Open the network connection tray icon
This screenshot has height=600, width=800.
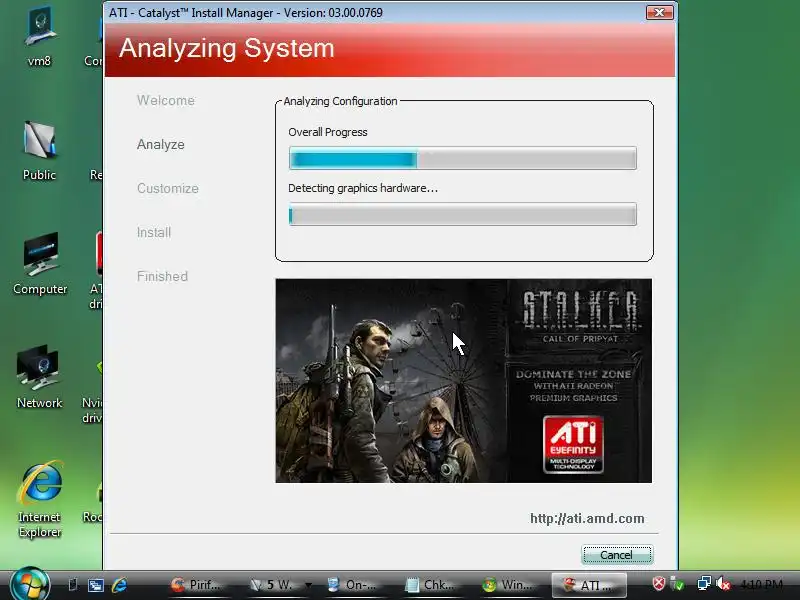(704, 584)
